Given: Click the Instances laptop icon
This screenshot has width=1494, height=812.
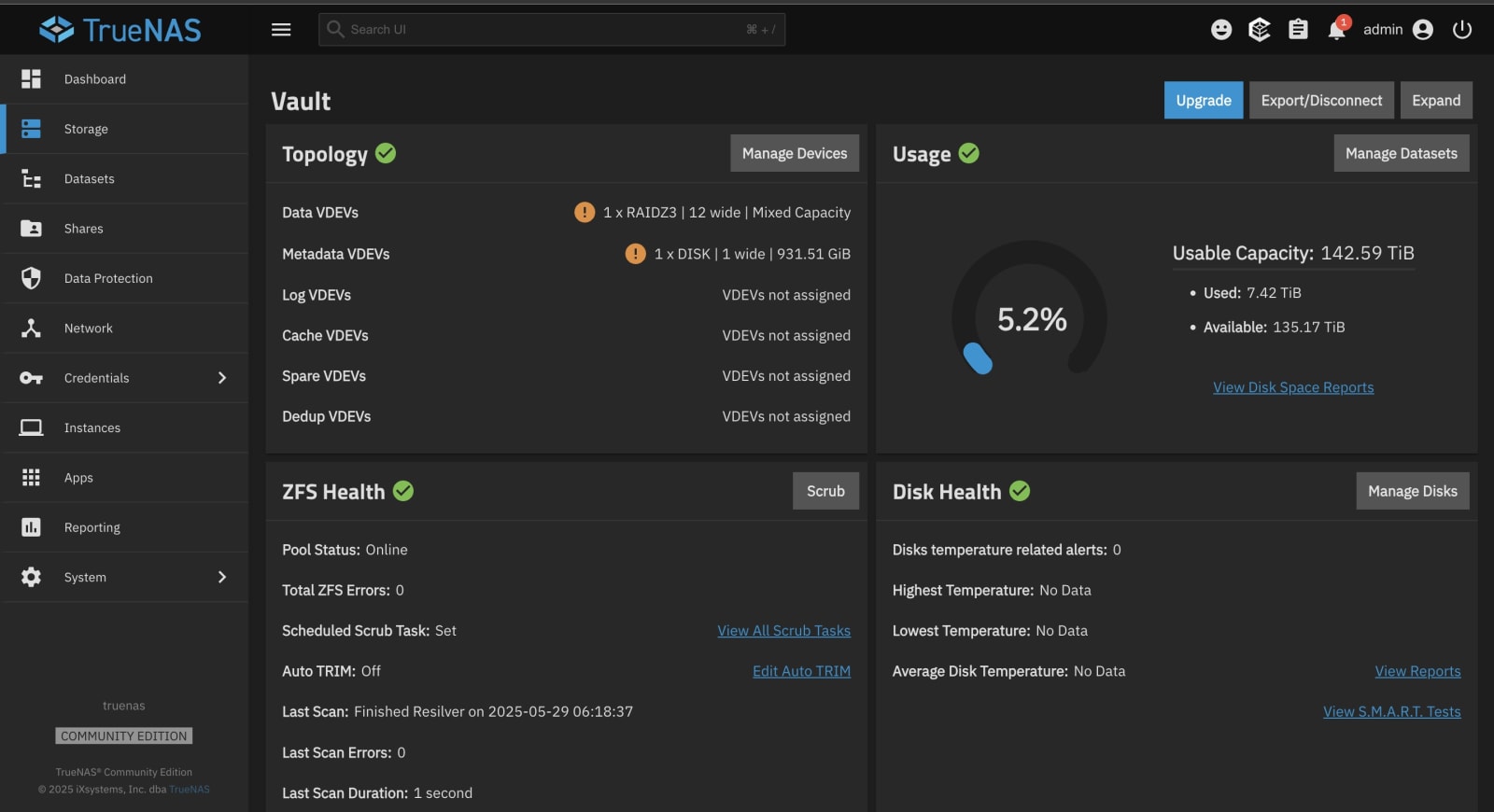Looking at the screenshot, I should pos(31,427).
